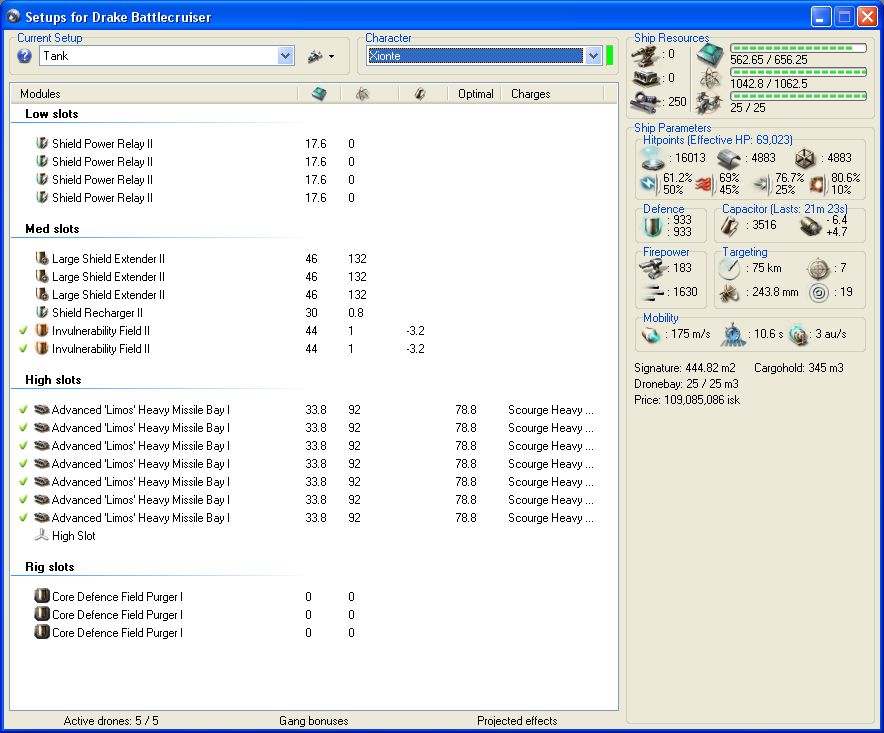Viewport: 884px width, 733px height.
Task: Click the align time icon showing 10.6 s
Action: coord(733,334)
